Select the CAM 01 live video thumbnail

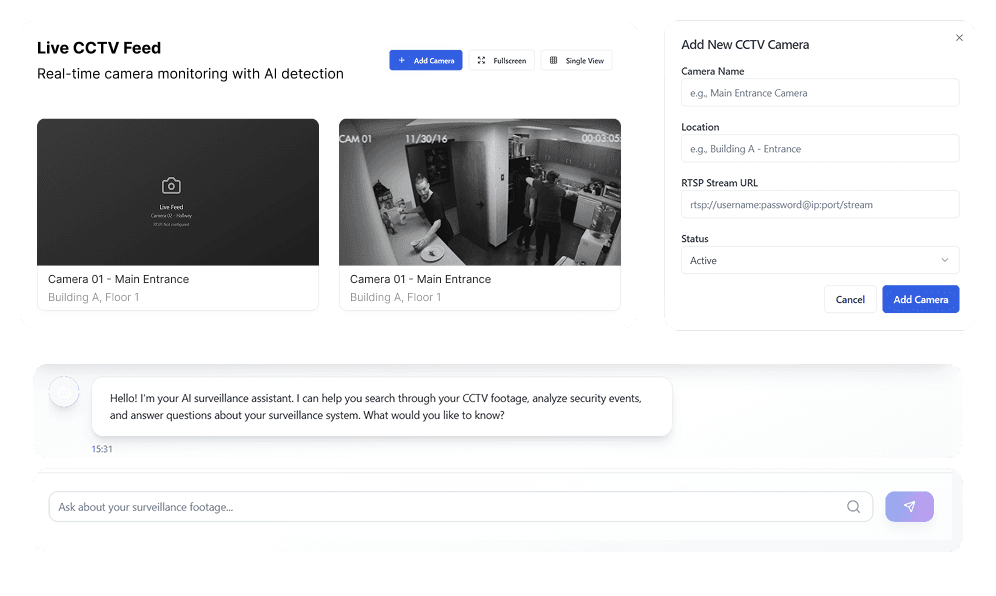click(x=480, y=191)
